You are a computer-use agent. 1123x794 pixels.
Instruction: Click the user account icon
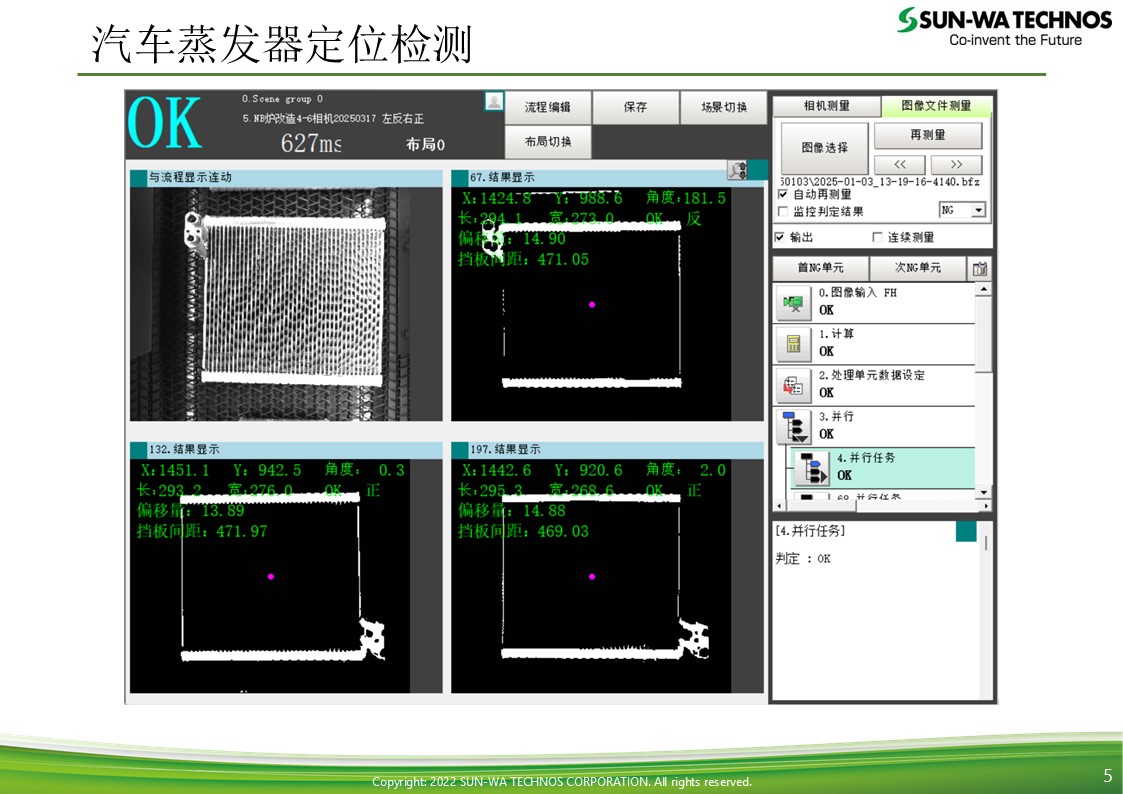[493, 101]
